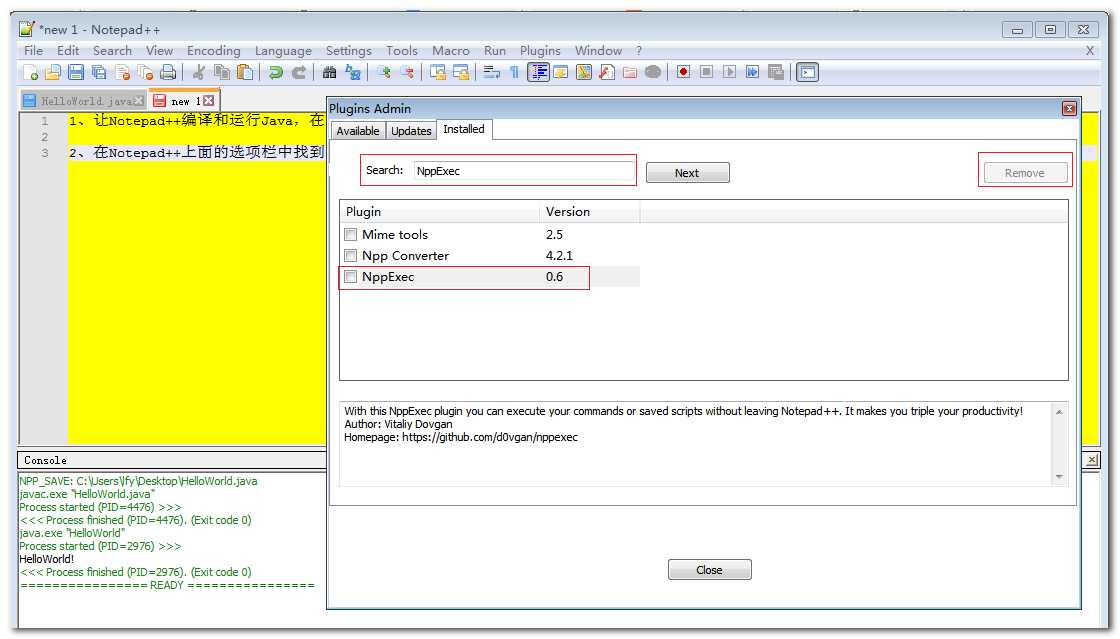Open the Settings menu
This screenshot has height=639, width=1120.
point(349,51)
